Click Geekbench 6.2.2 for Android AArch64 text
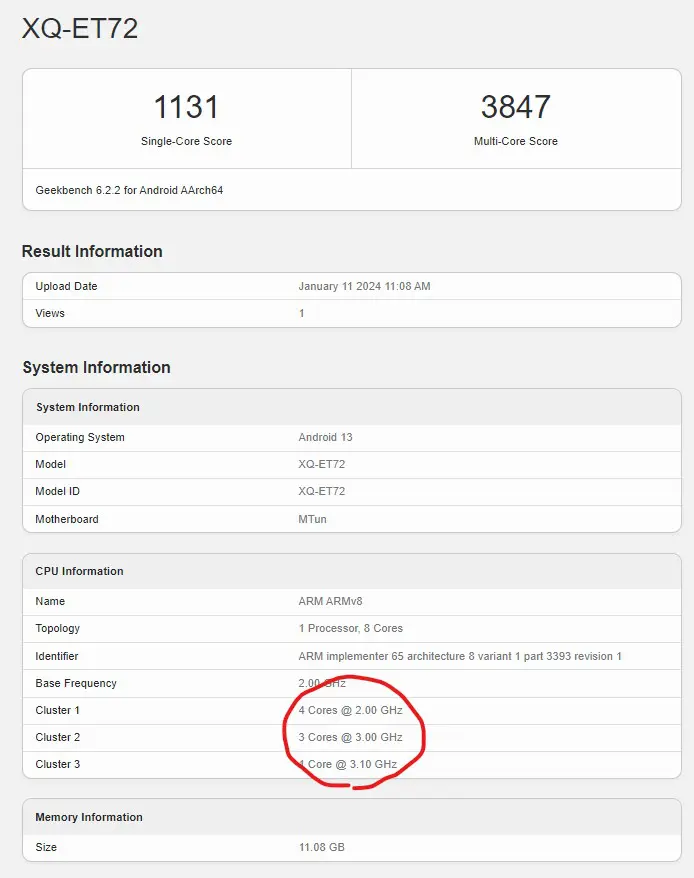The image size is (694, 878). (x=129, y=190)
